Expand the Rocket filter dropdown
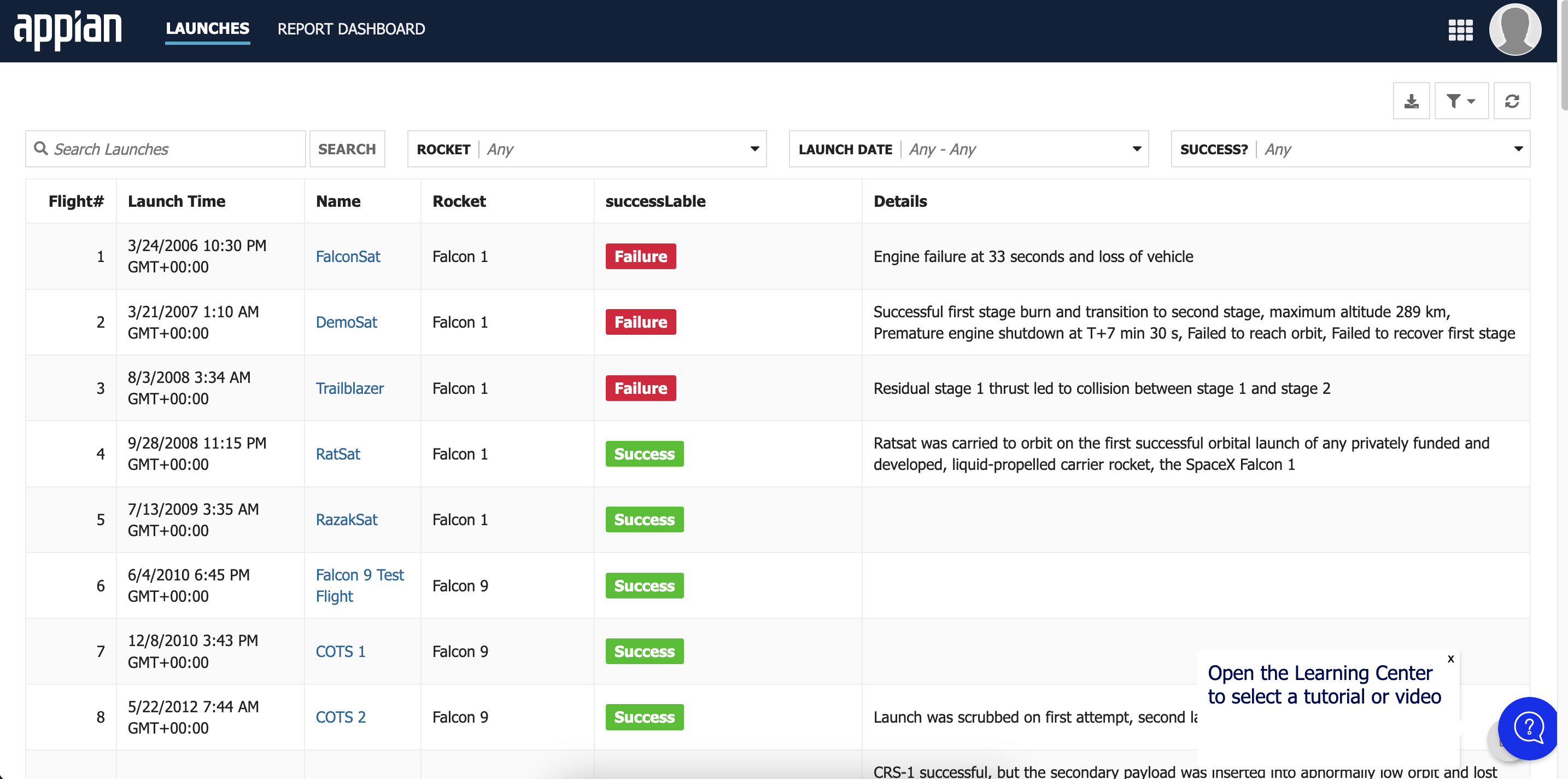Screen dimensions: 1568x779 [587, 149]
